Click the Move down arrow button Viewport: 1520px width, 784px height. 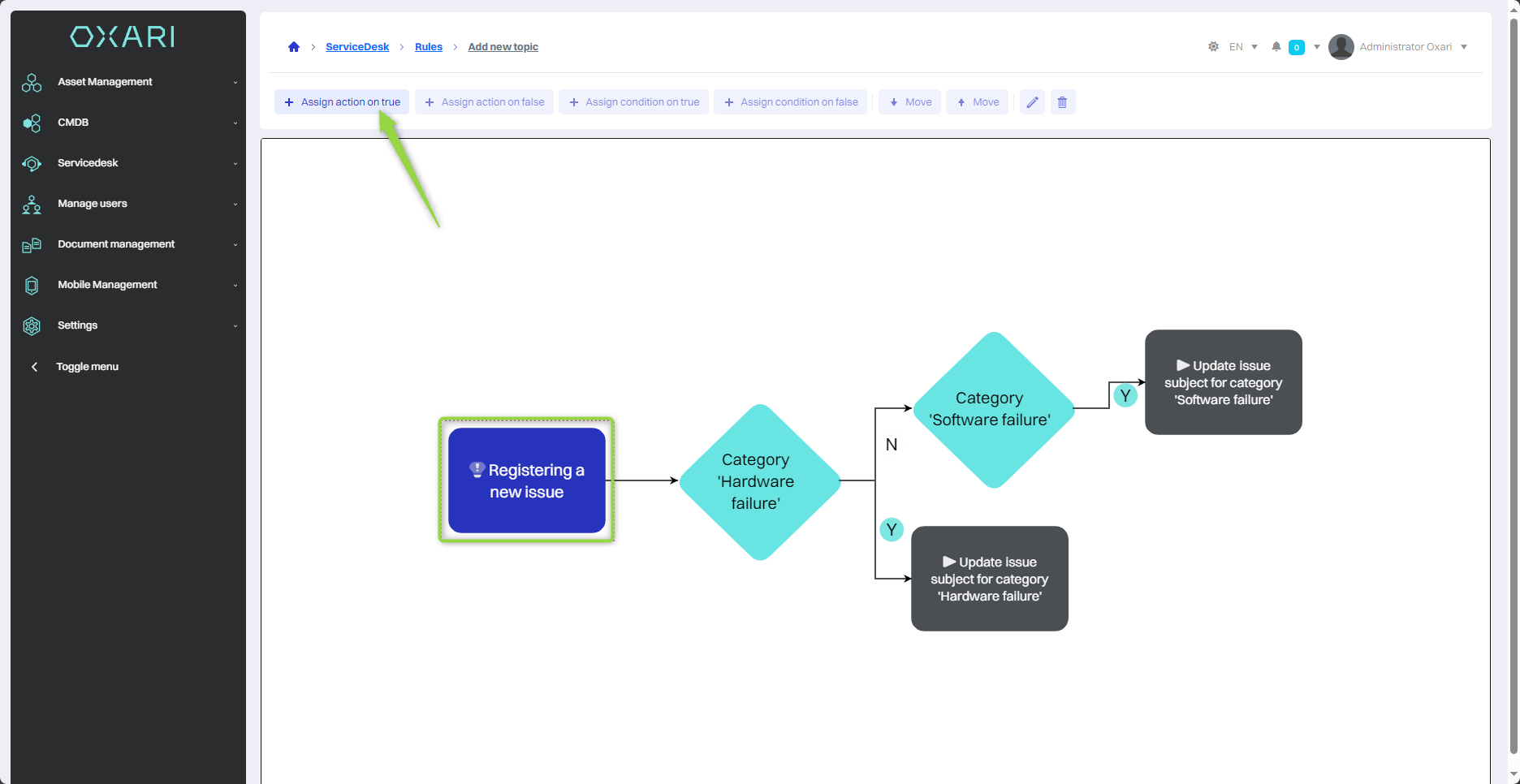pos(910,102)
